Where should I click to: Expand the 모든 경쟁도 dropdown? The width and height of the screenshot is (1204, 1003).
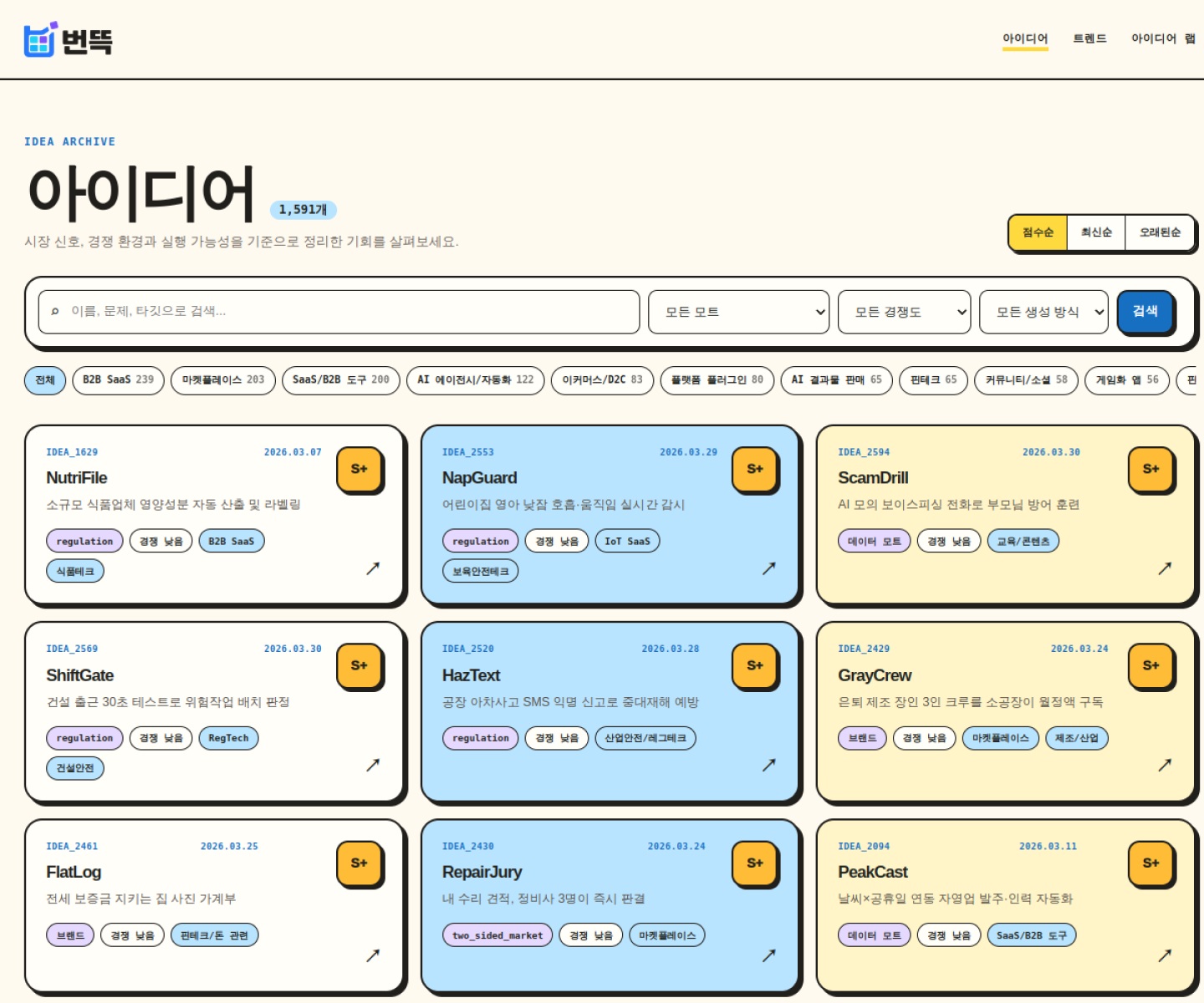(x=905, y=312)
